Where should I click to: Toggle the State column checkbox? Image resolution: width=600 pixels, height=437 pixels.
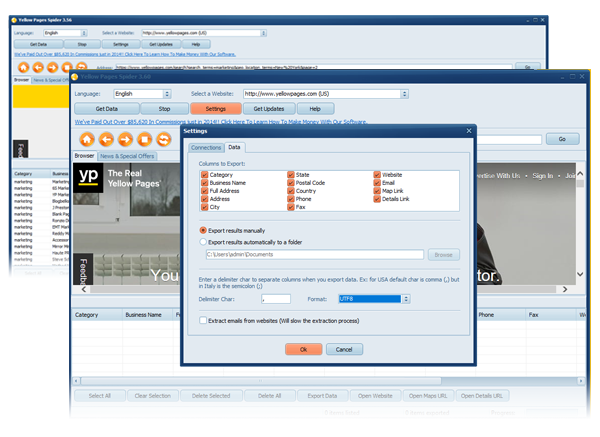[x=291, y=175]
